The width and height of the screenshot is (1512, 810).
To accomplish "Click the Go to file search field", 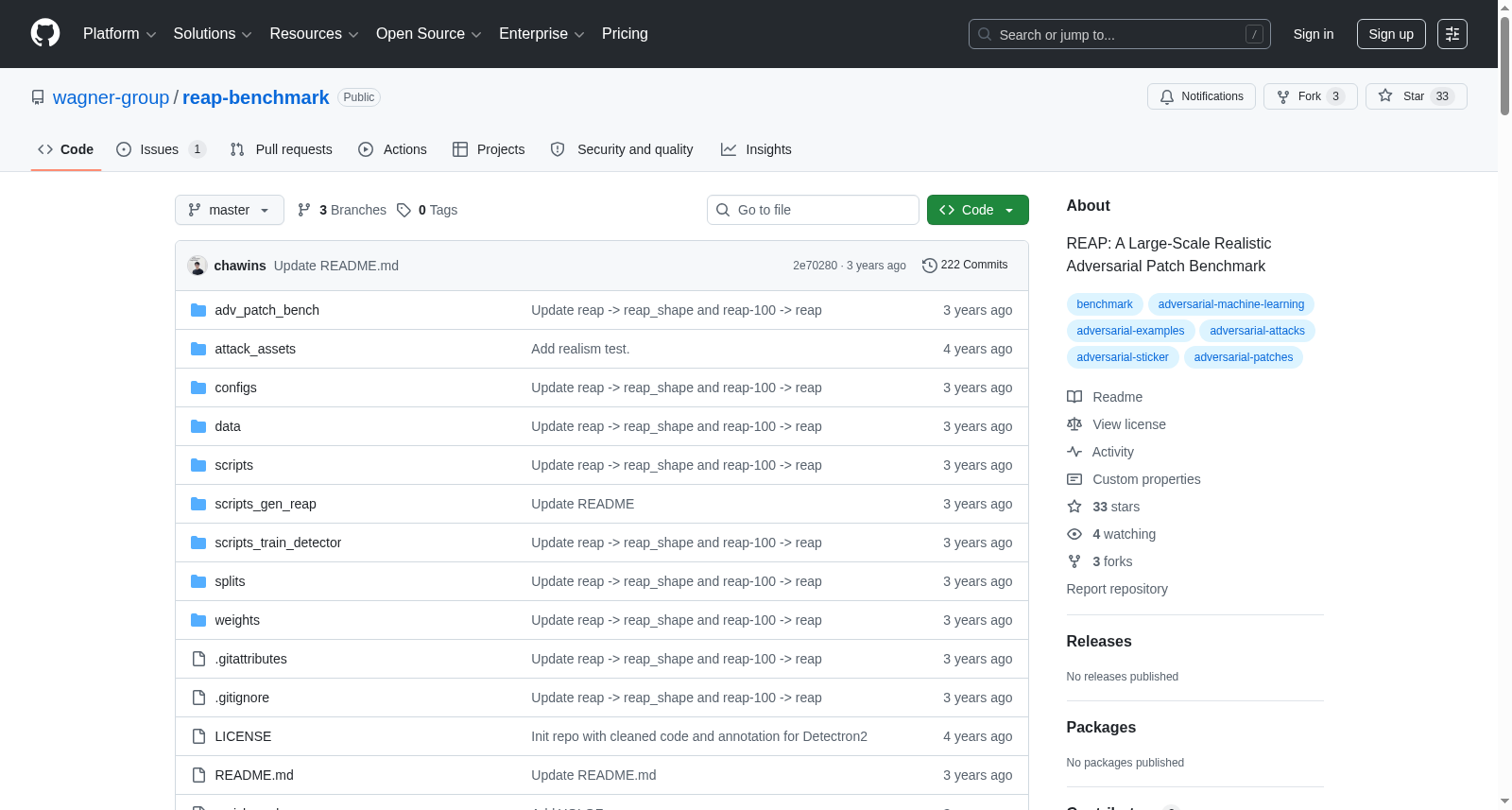I will tap(813, 210).
